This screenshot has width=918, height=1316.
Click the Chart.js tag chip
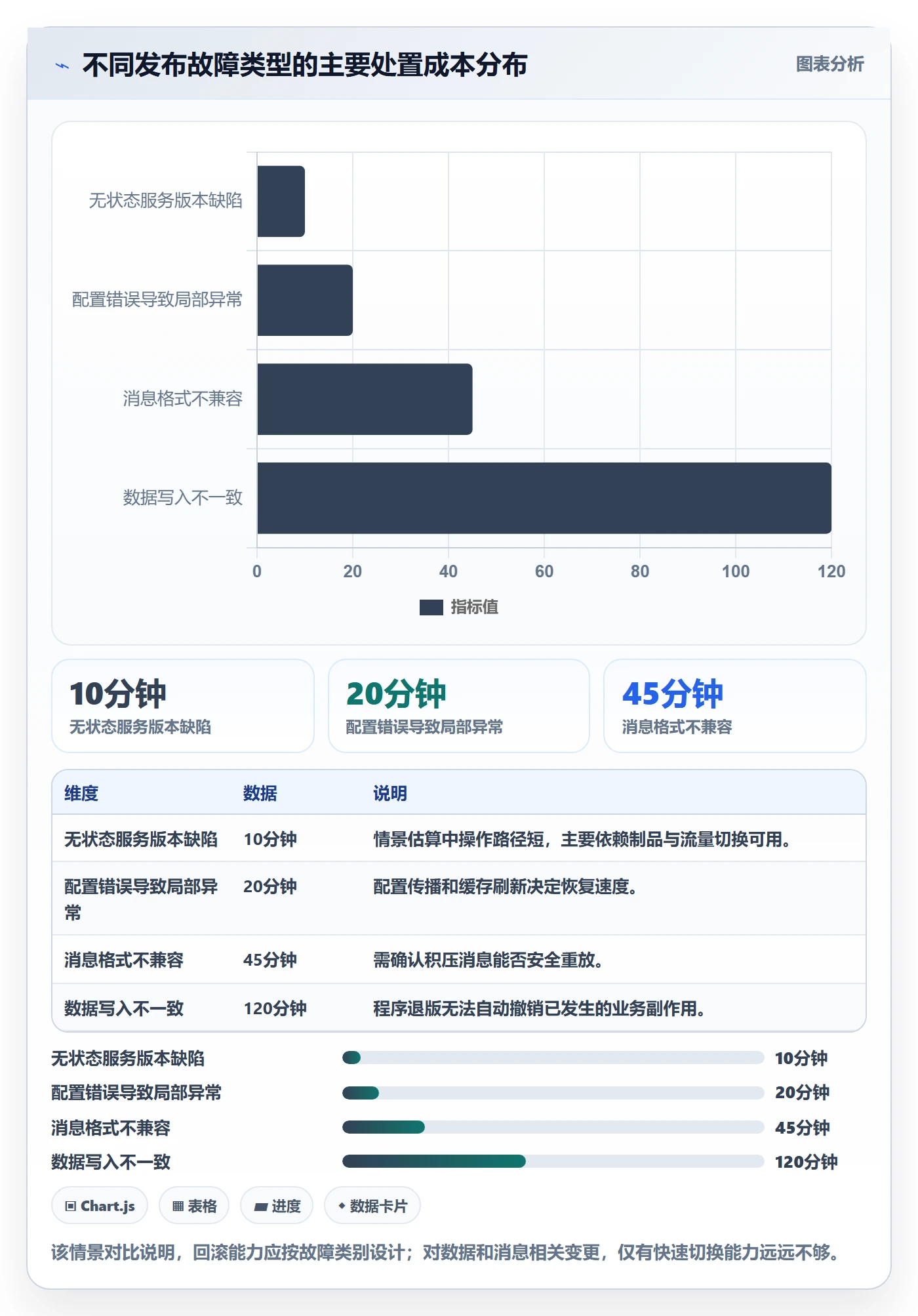[x=100, y=1206]
